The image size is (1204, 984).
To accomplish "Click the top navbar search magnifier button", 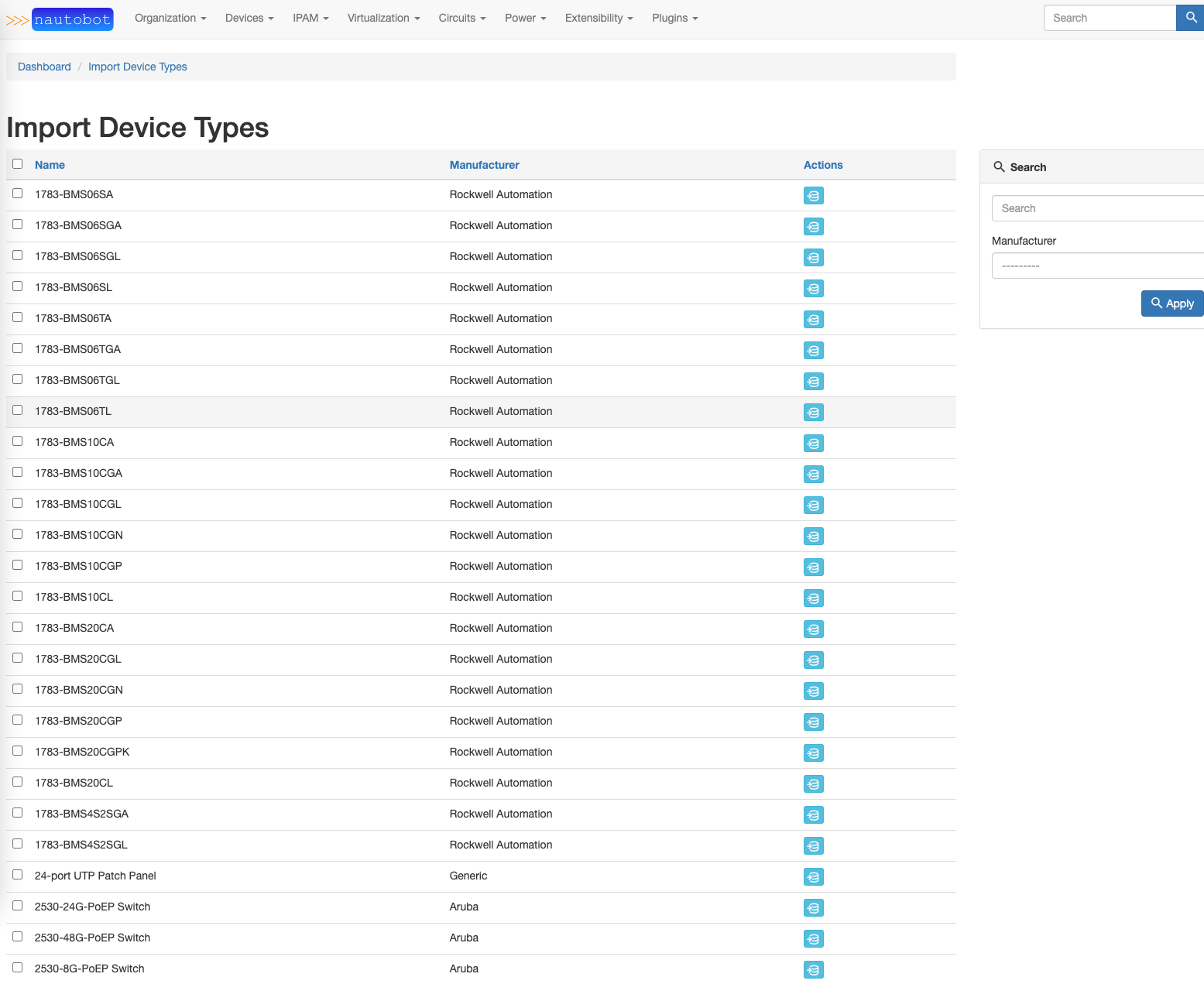I will [x=1189, y=17].
